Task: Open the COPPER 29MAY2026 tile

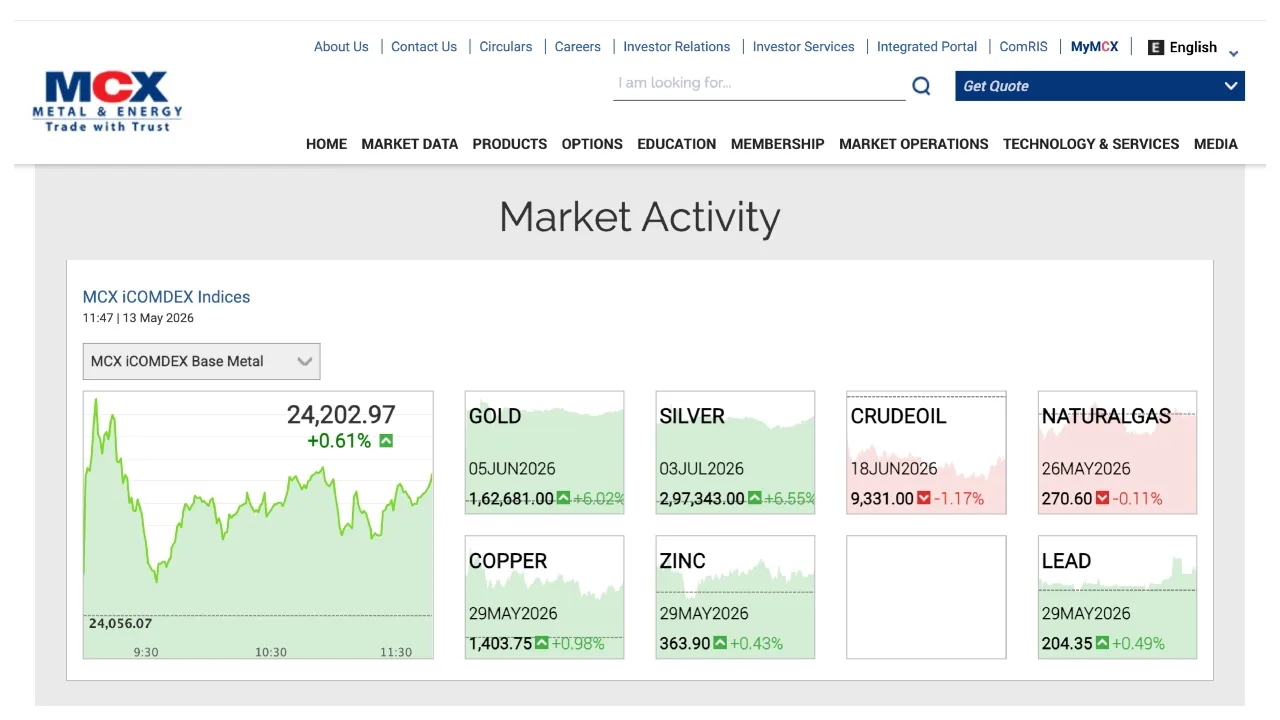Action: tap(545, 597)
